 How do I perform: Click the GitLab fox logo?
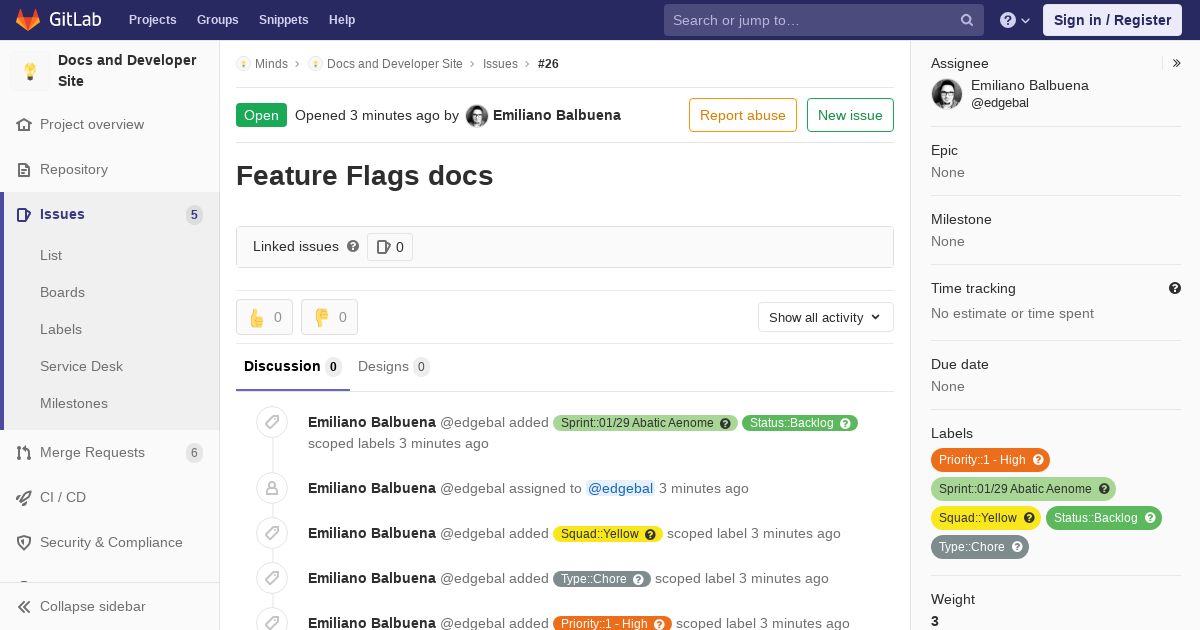(x=28, y=19)
